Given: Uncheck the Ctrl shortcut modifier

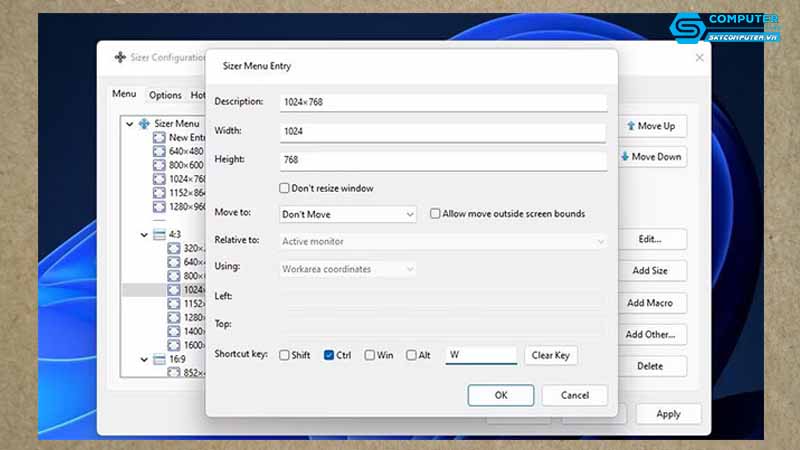Looking at the screenshot, I should pyautogui.click(x=330, y=355).
